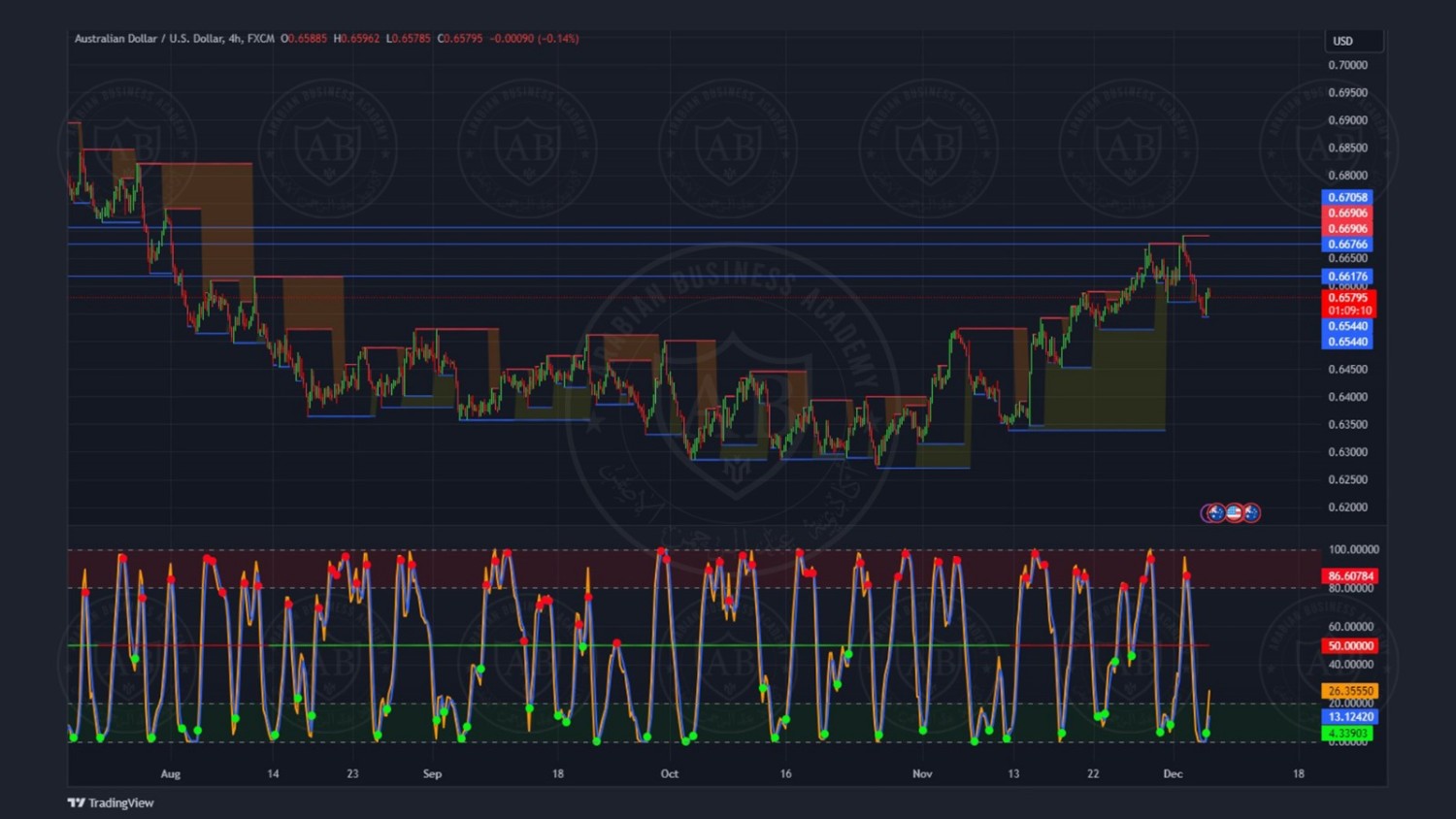The height and width of the screenshot is (819, 1456).
Task: Click the 0.70000 price axis tick
Action: 1347,66
